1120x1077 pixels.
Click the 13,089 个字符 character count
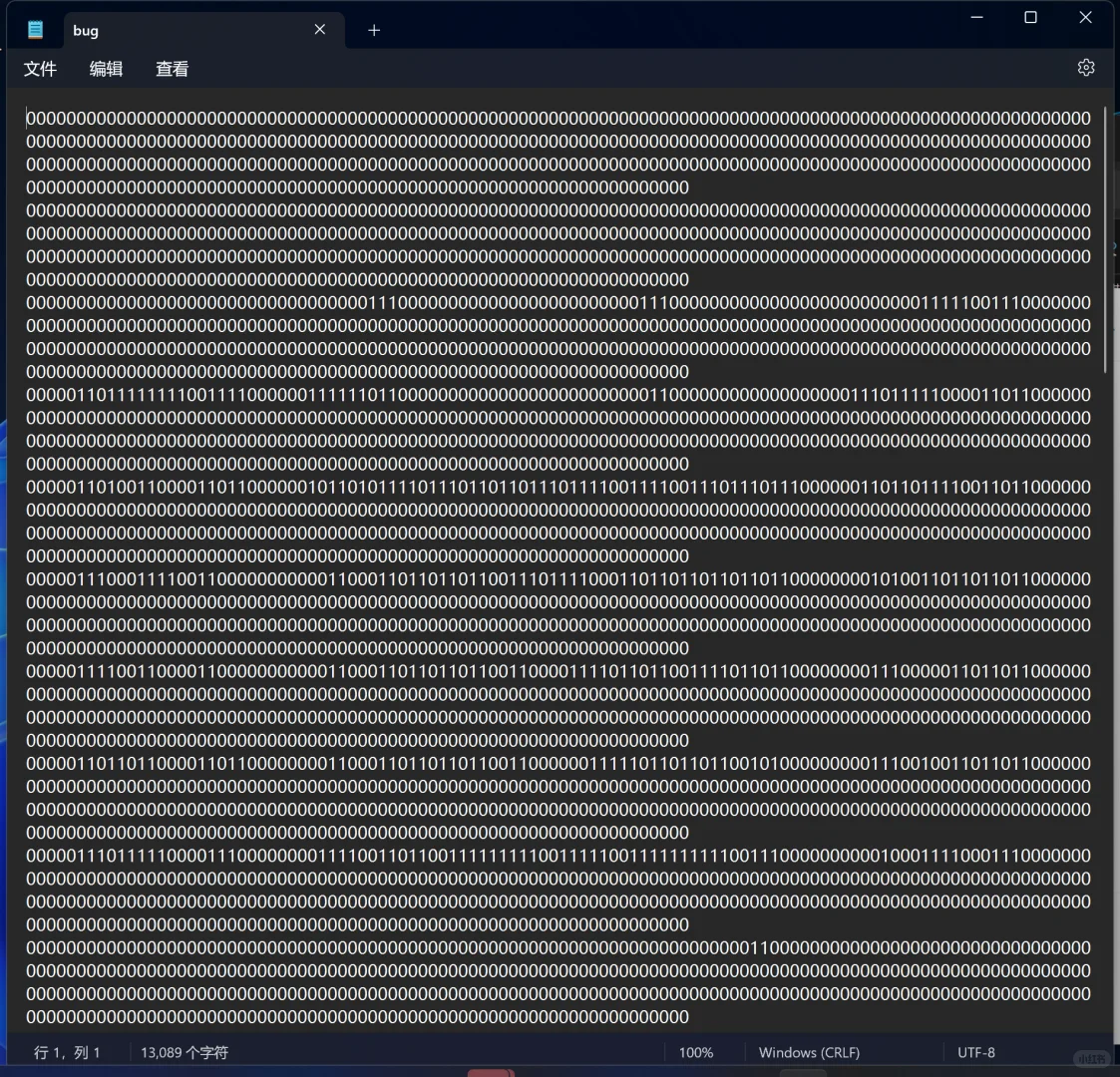coord(185,1052)
